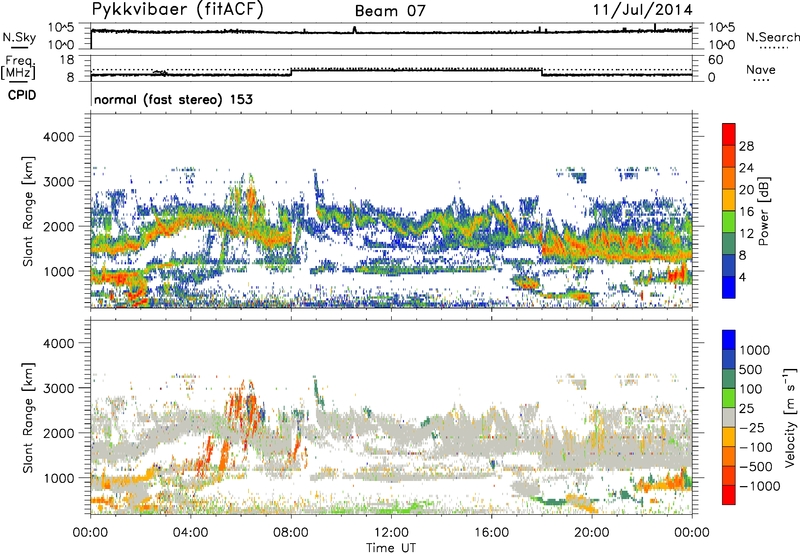This screenshot has height=554, width=800.
Task: Click the -25 tick on Velocity colorbar
Action: [x=753, y=427]
